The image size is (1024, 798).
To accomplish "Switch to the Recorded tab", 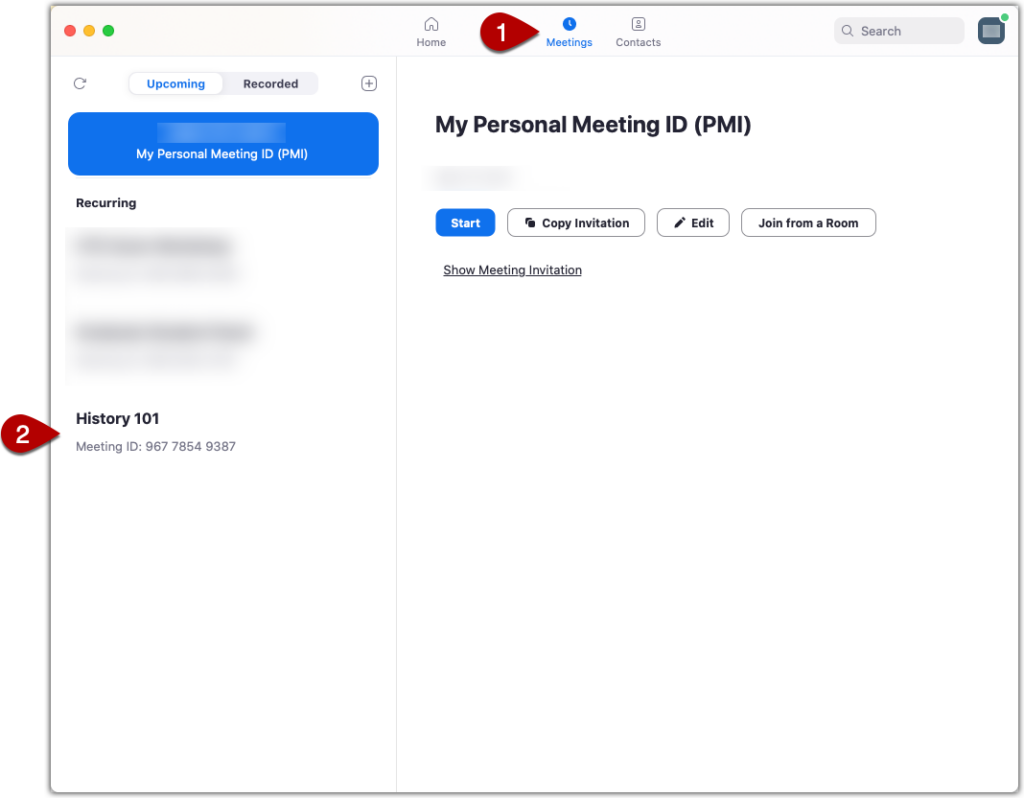I will click(270, 83).
